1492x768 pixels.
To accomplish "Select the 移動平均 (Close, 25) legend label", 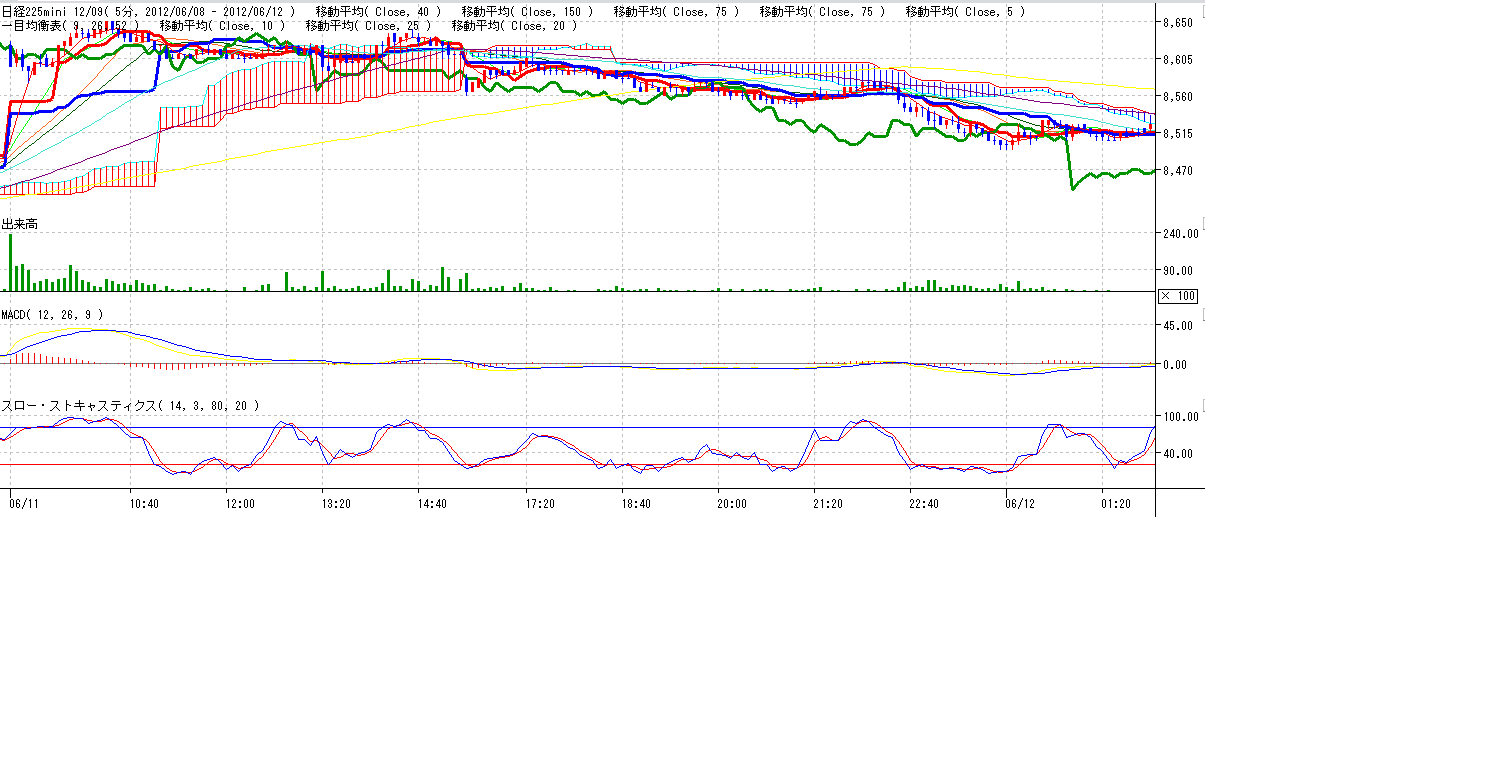I will [x=368, y=25].
